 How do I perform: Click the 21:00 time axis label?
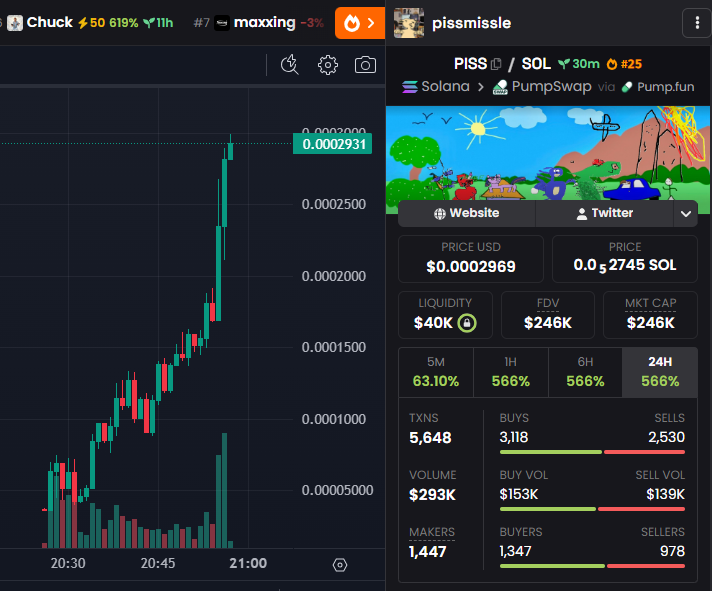(x=248, y=563)
